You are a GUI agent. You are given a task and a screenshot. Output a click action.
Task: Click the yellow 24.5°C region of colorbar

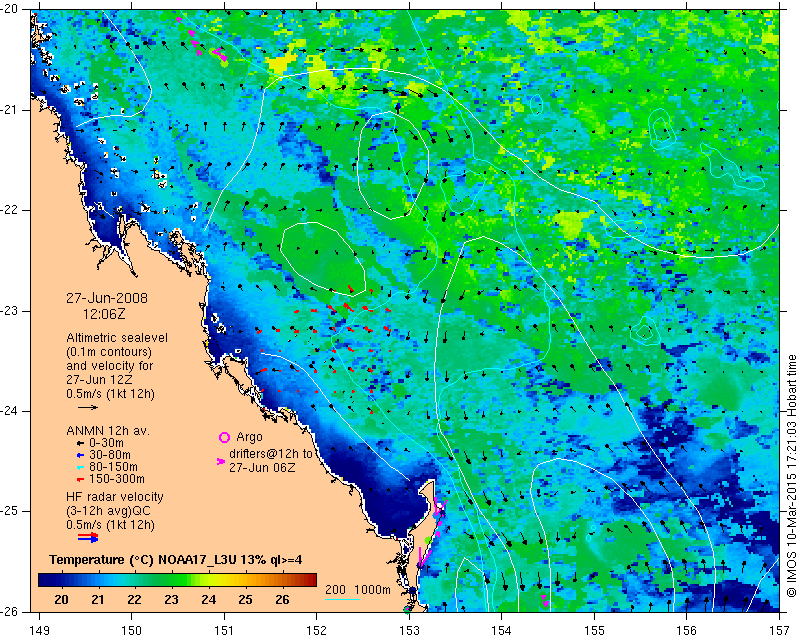[x=227, y=580]
